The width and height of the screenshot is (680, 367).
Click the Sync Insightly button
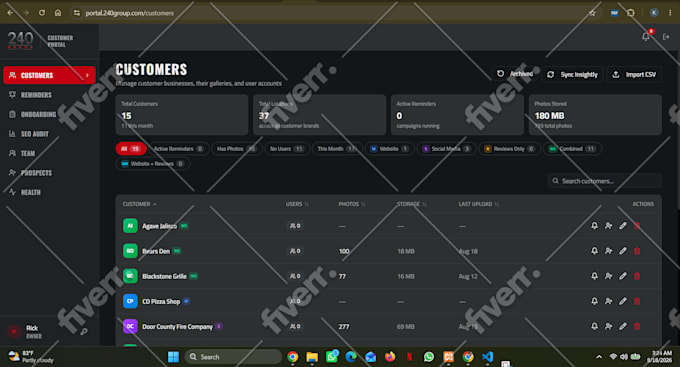(x=572, y=74)
